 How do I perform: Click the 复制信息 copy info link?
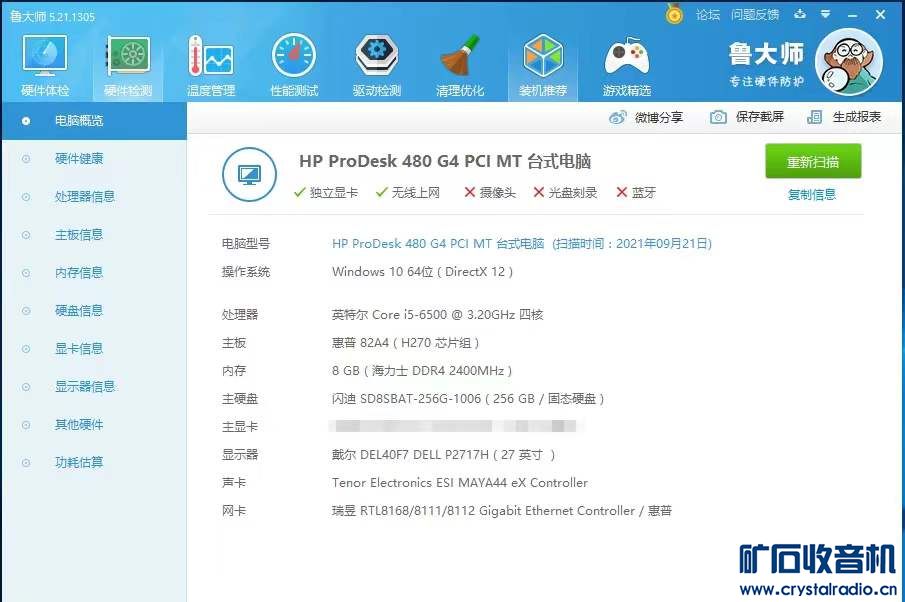812,195
